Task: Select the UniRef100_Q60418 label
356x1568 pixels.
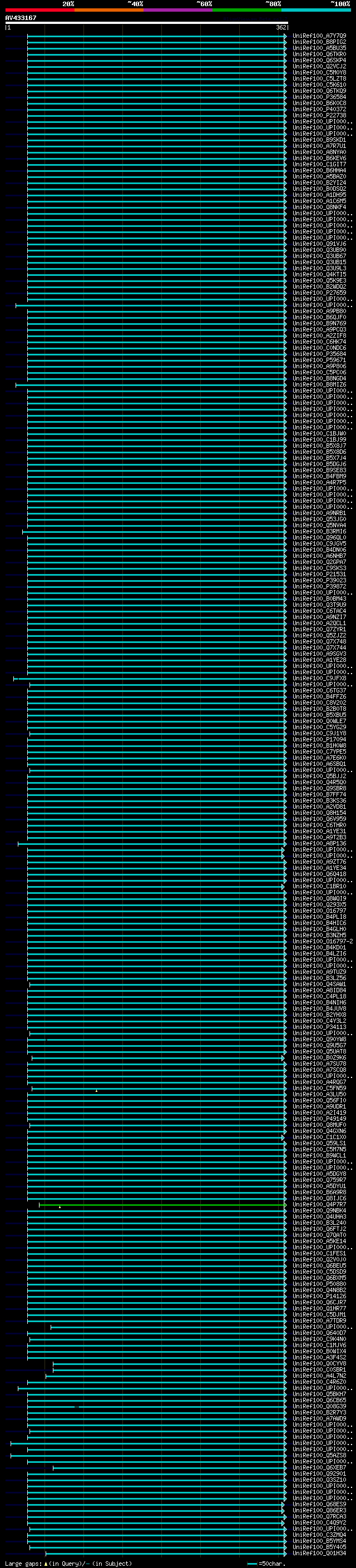Action: point(319,874)
